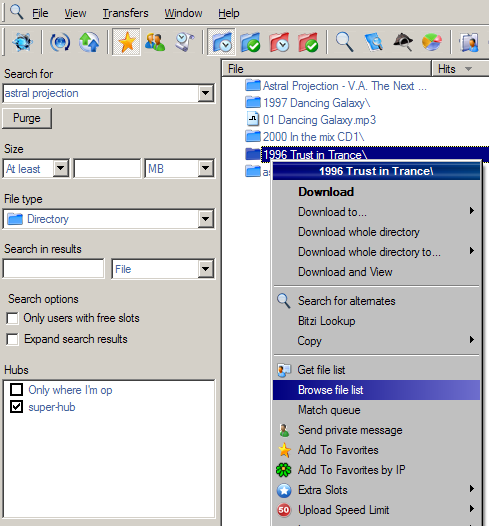This screenshot has height=526, width=489.
Task: Open finished downloads blue folder-check icon
Action: (x=250, y=42)
